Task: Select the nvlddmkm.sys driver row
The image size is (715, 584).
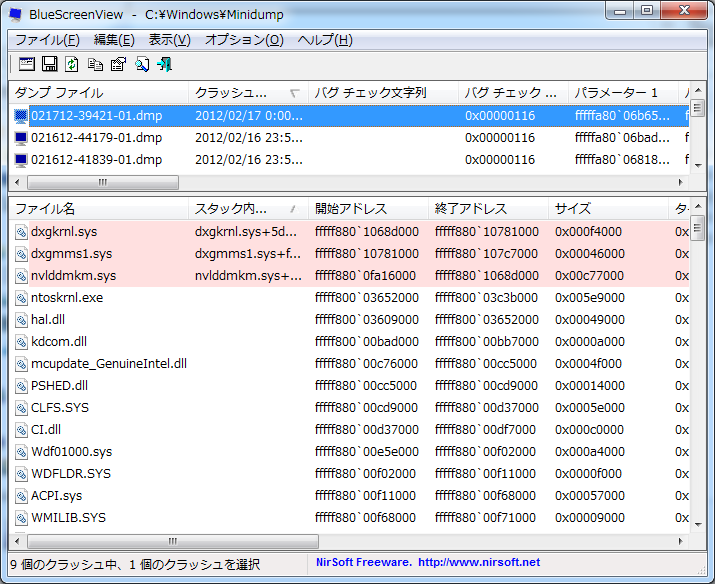Action: tap(73, 276)
